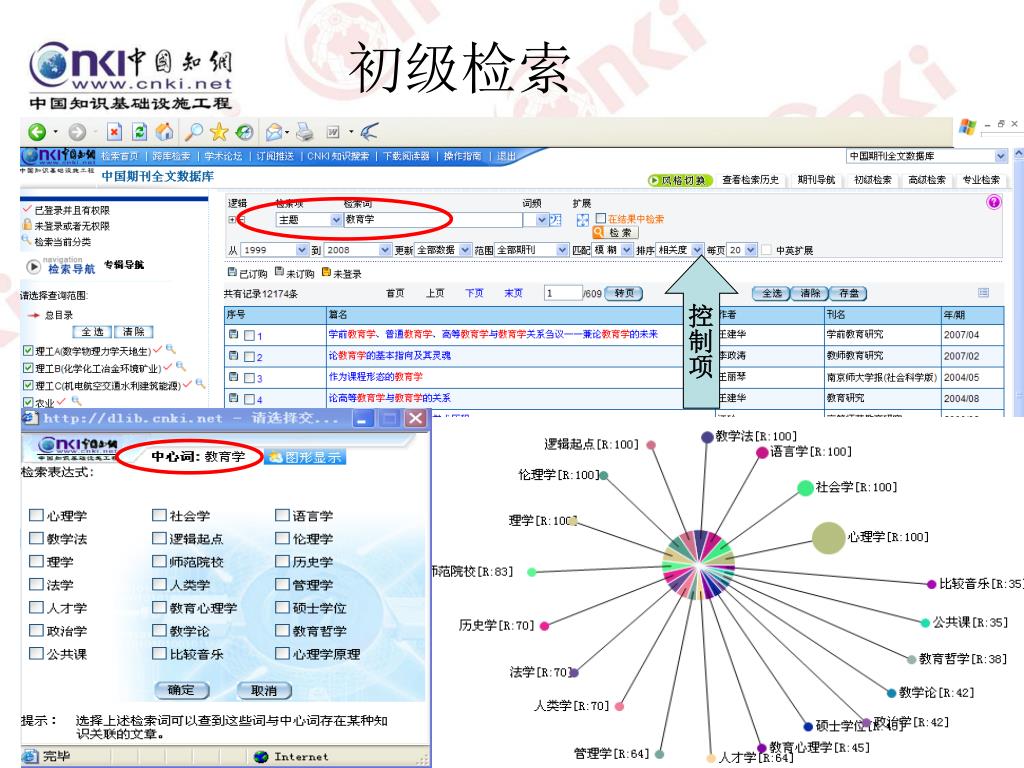Click 学术论坛 in top navigation bar
The width and height of the screenshot is (1024, 768).
tap(223, 156)
